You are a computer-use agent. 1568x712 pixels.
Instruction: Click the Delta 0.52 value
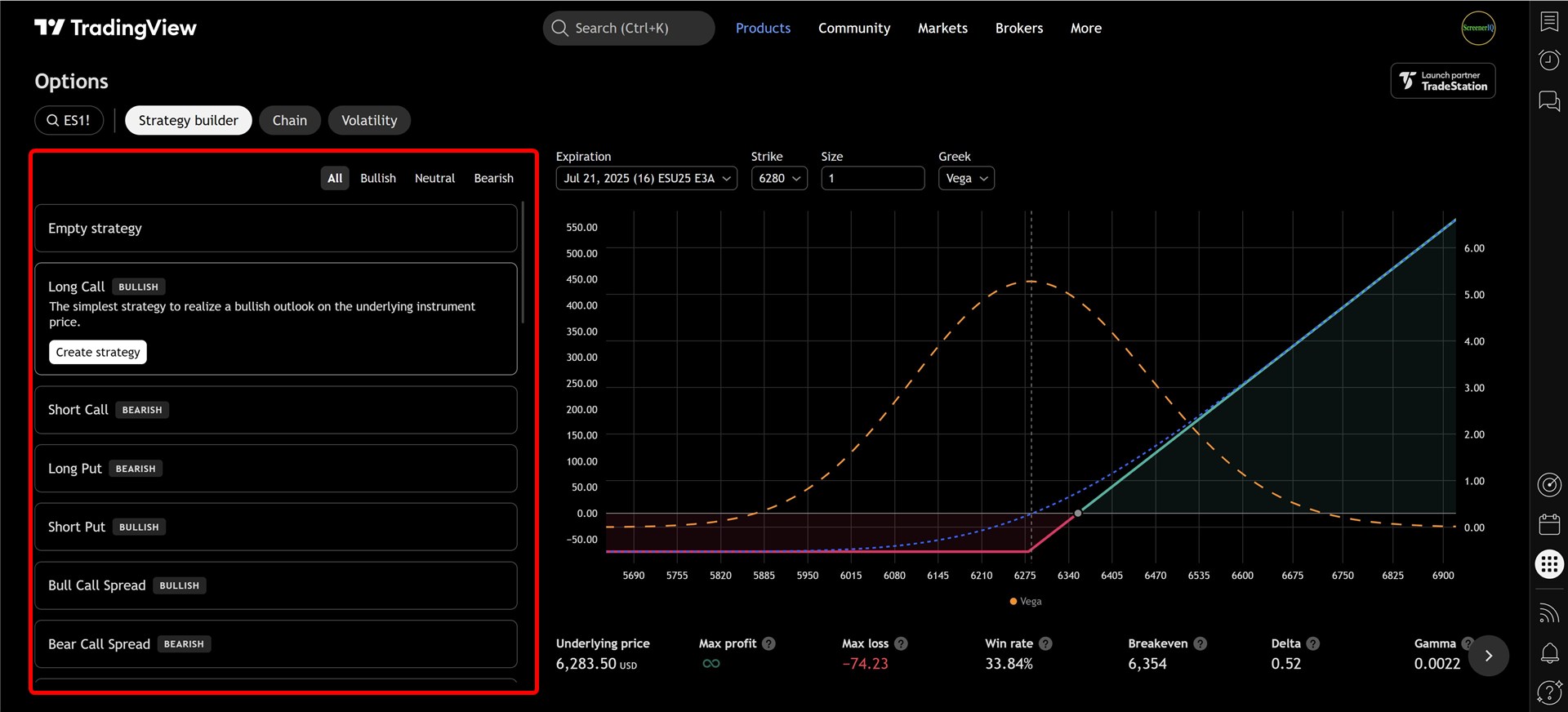(x=1286, y=664)
